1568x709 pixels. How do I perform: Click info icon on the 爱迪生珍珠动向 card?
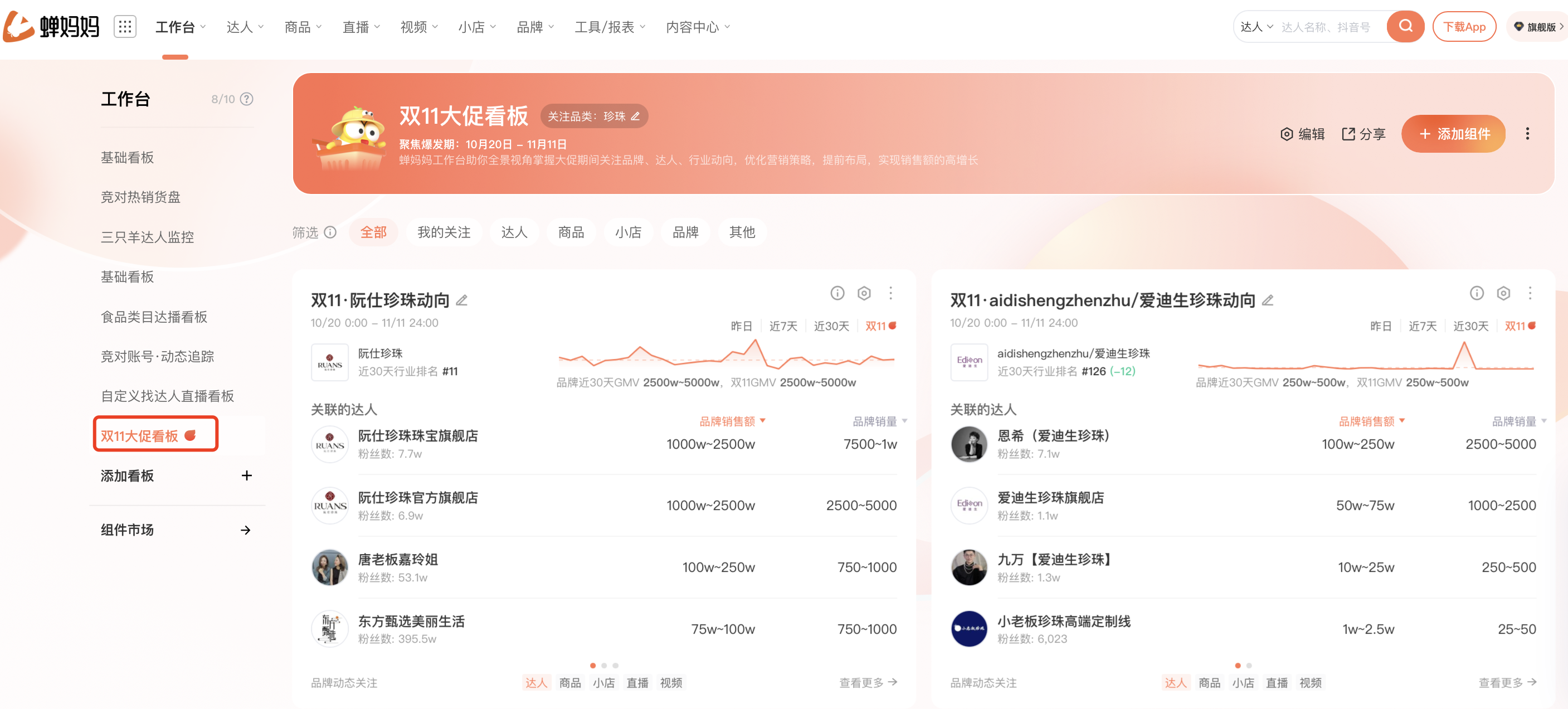(1476, 293)
